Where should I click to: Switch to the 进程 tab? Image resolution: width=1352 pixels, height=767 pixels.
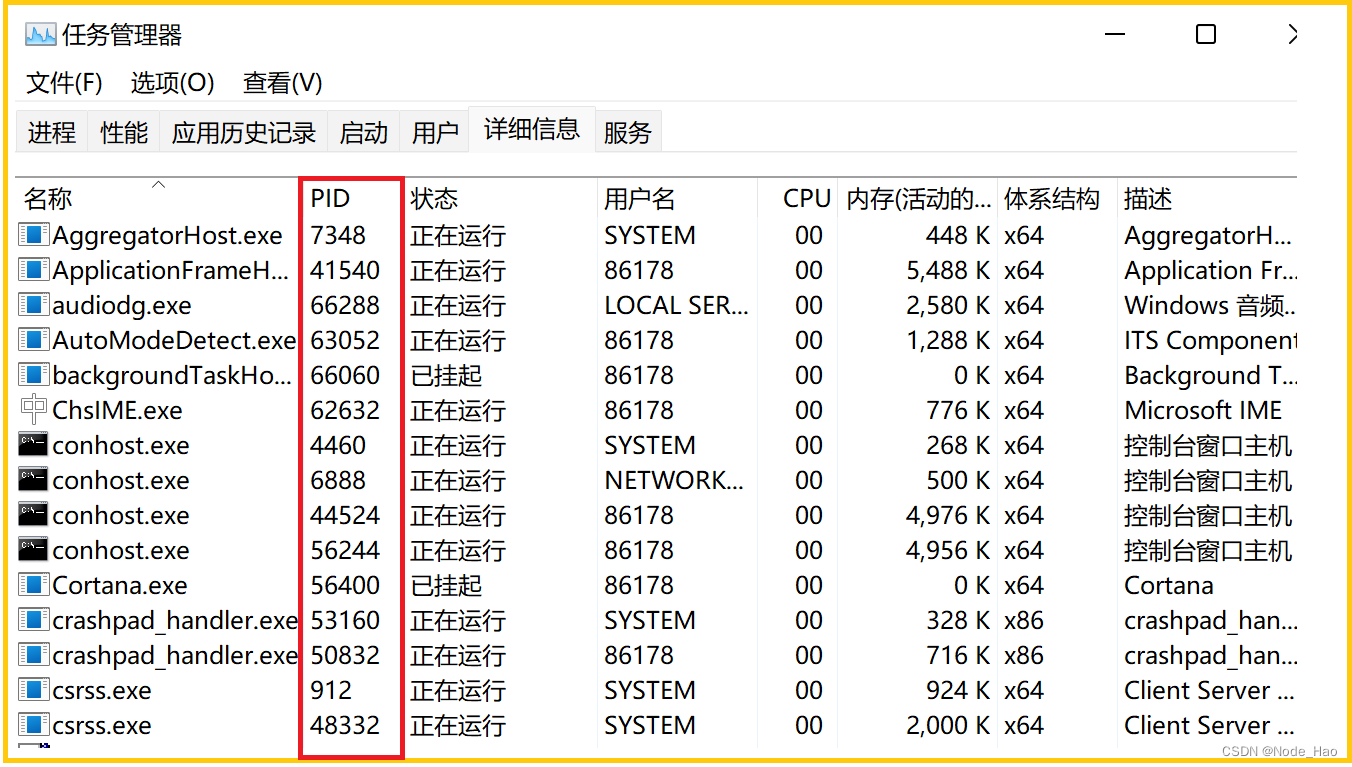point(52,132)
